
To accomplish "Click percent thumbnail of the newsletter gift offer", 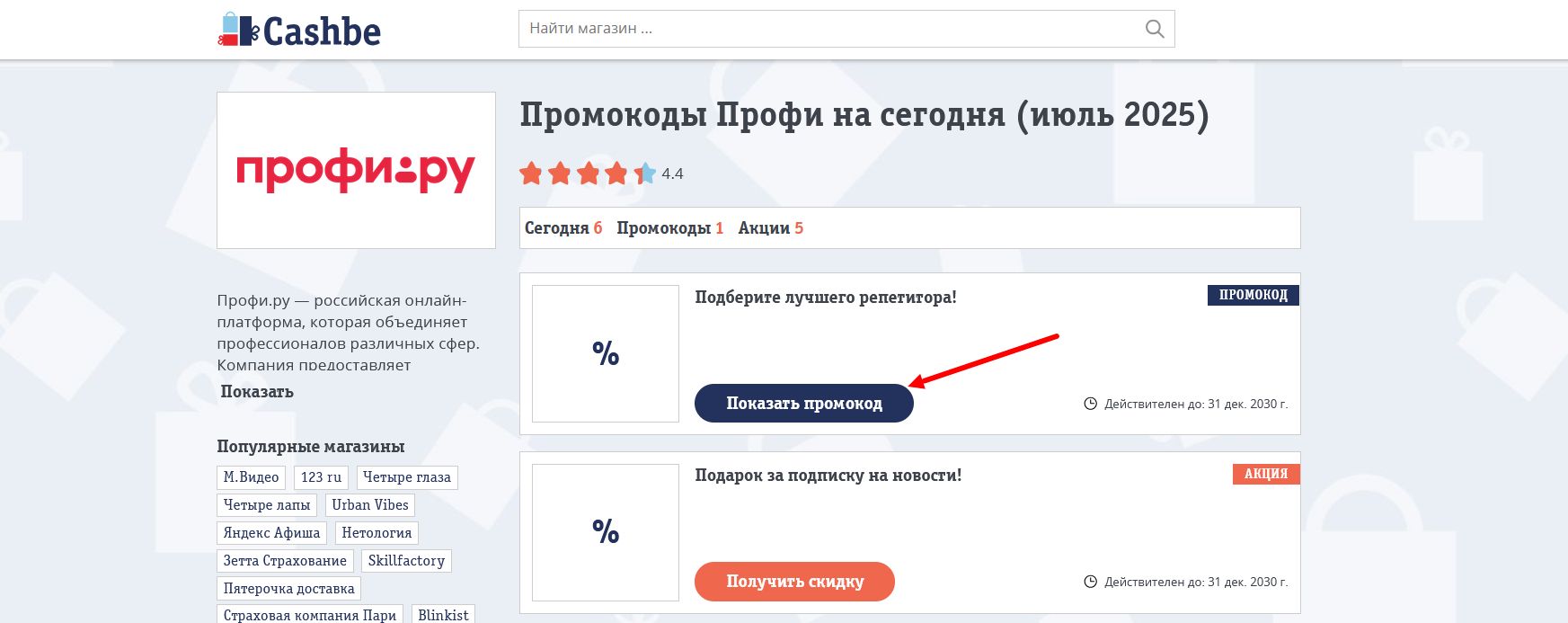I will [x=606, y=532].
